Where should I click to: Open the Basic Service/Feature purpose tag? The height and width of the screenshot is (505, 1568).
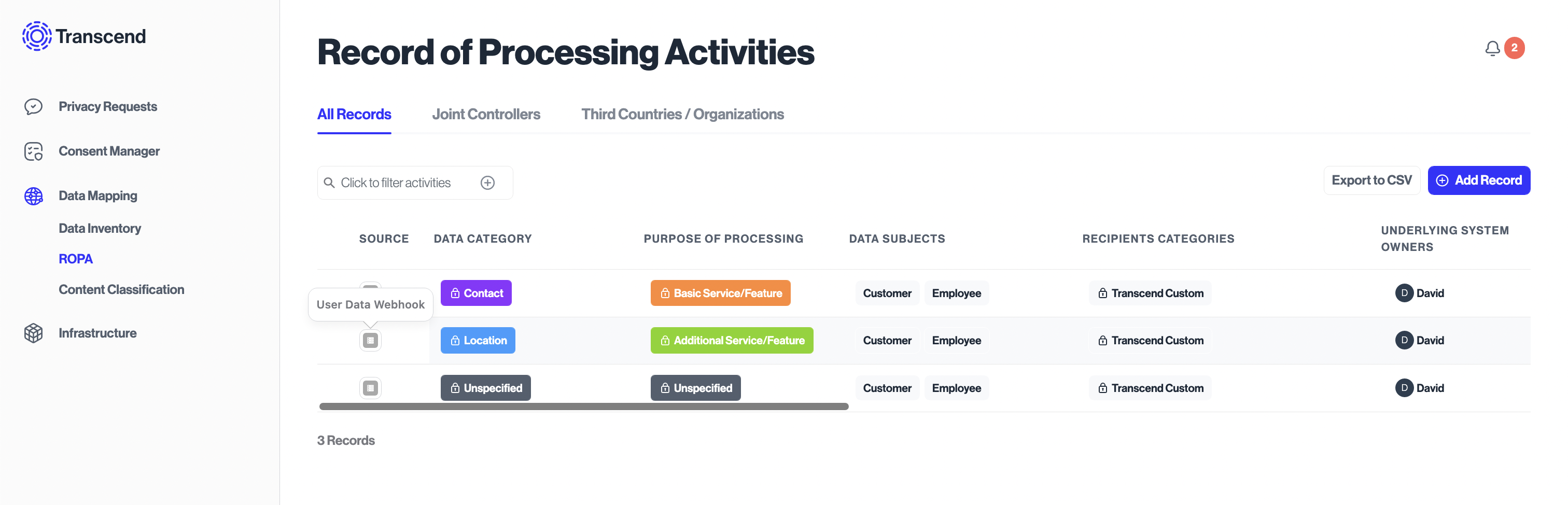coord(720,293)
